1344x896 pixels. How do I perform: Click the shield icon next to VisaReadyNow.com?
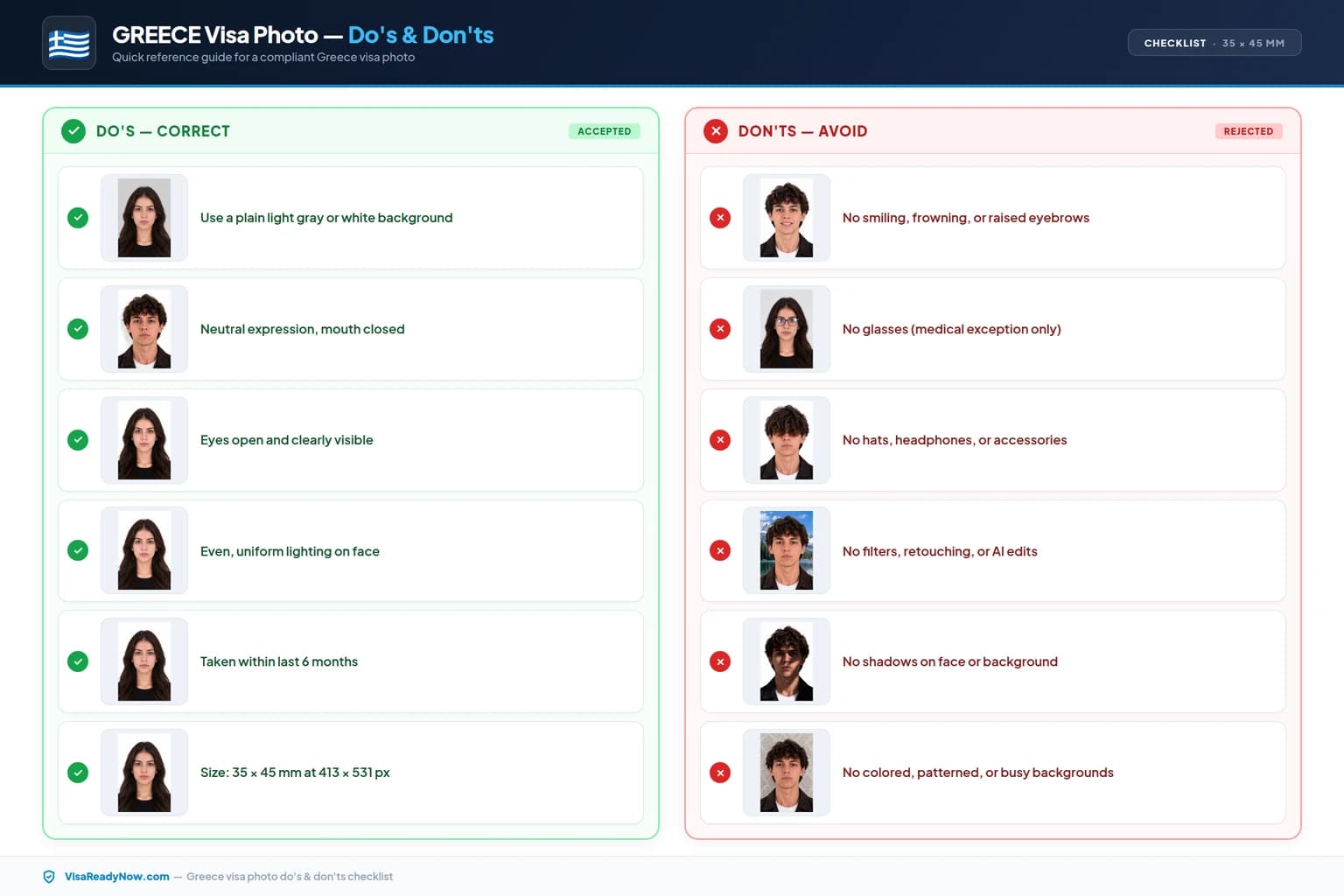[49, 877]
